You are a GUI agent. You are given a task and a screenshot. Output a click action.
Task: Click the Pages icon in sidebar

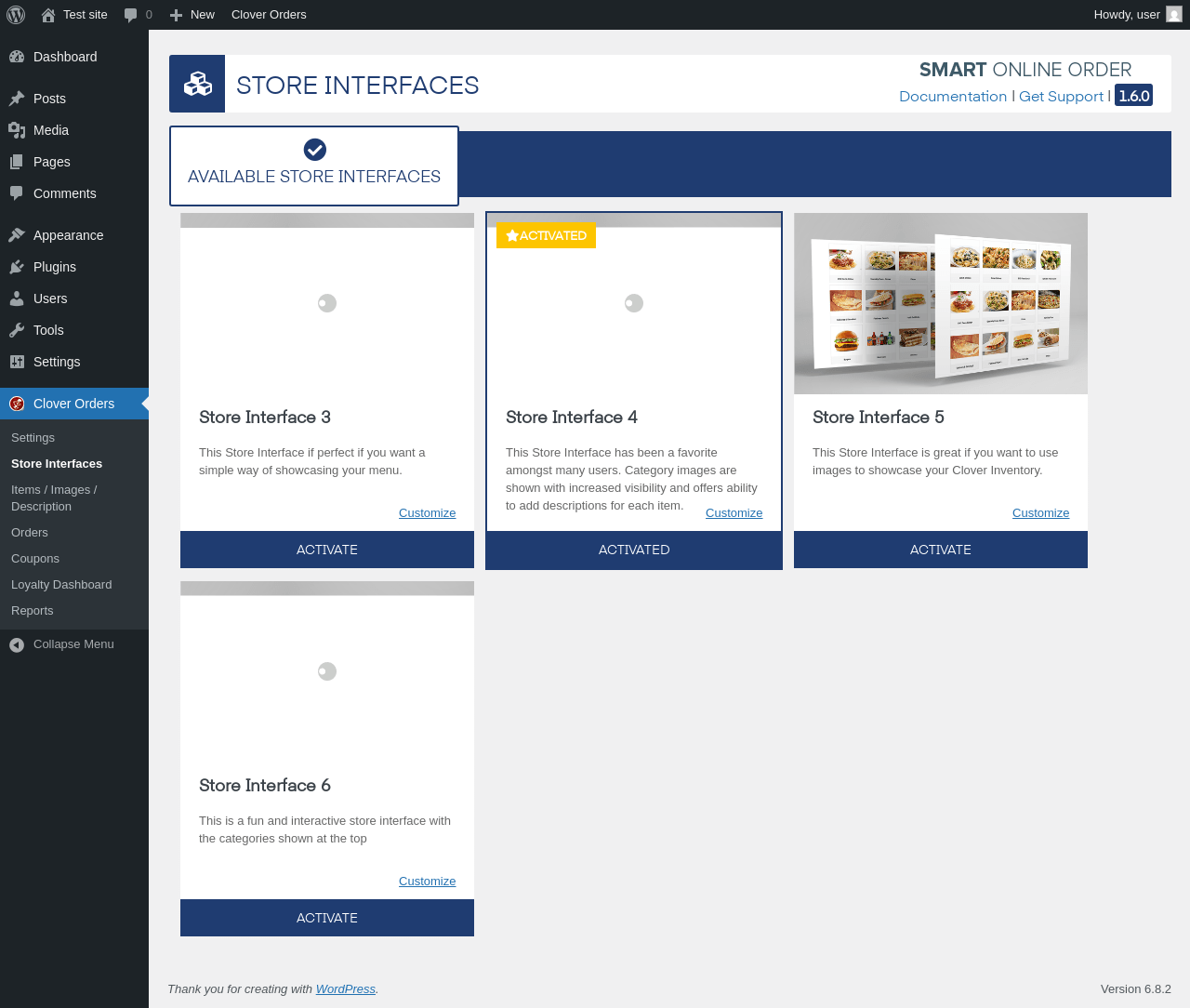pos(17,162)
